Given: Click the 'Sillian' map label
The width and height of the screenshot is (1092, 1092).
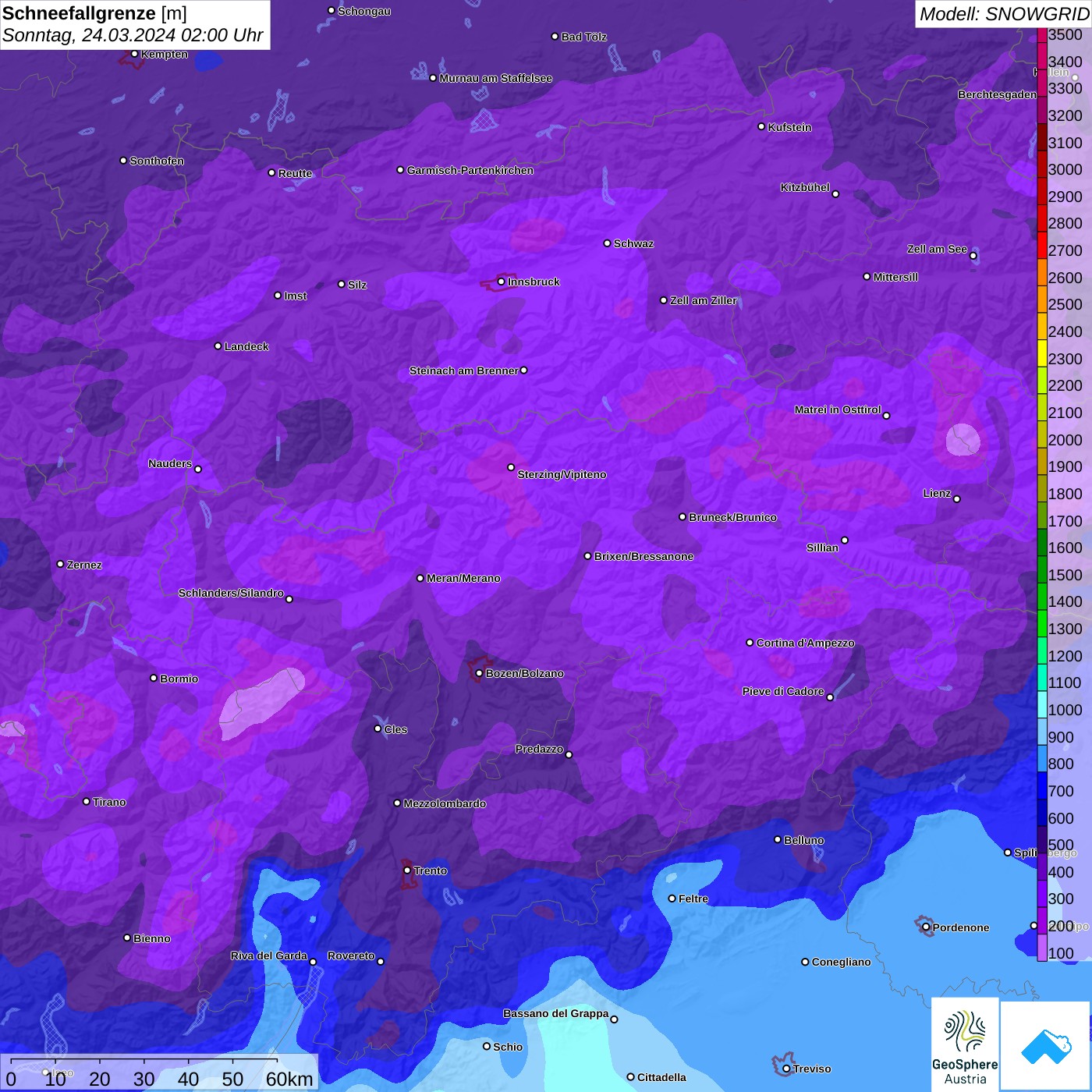Looking at the screenshot, I should pyautogui.click(x=822, y=548).
